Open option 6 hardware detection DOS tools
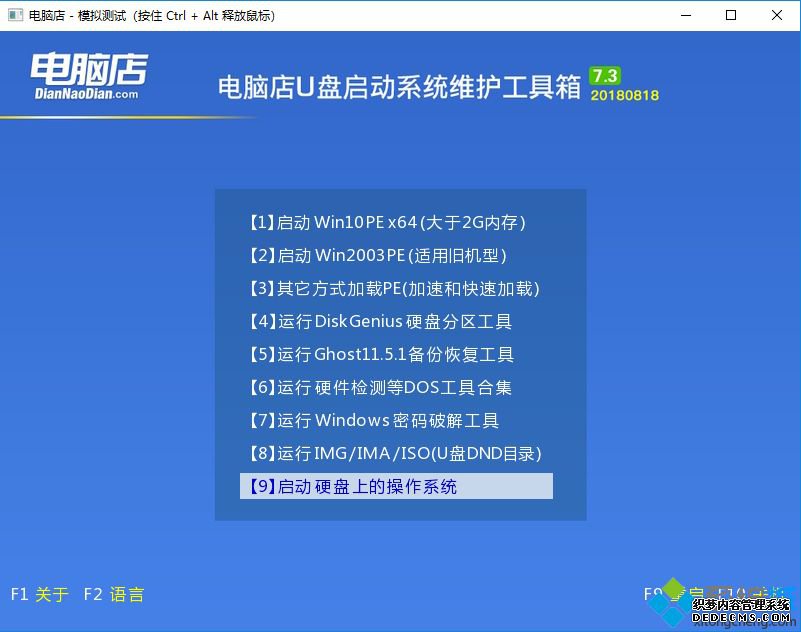Viewport: 801px width, 632px height. (x=380, y=387)
